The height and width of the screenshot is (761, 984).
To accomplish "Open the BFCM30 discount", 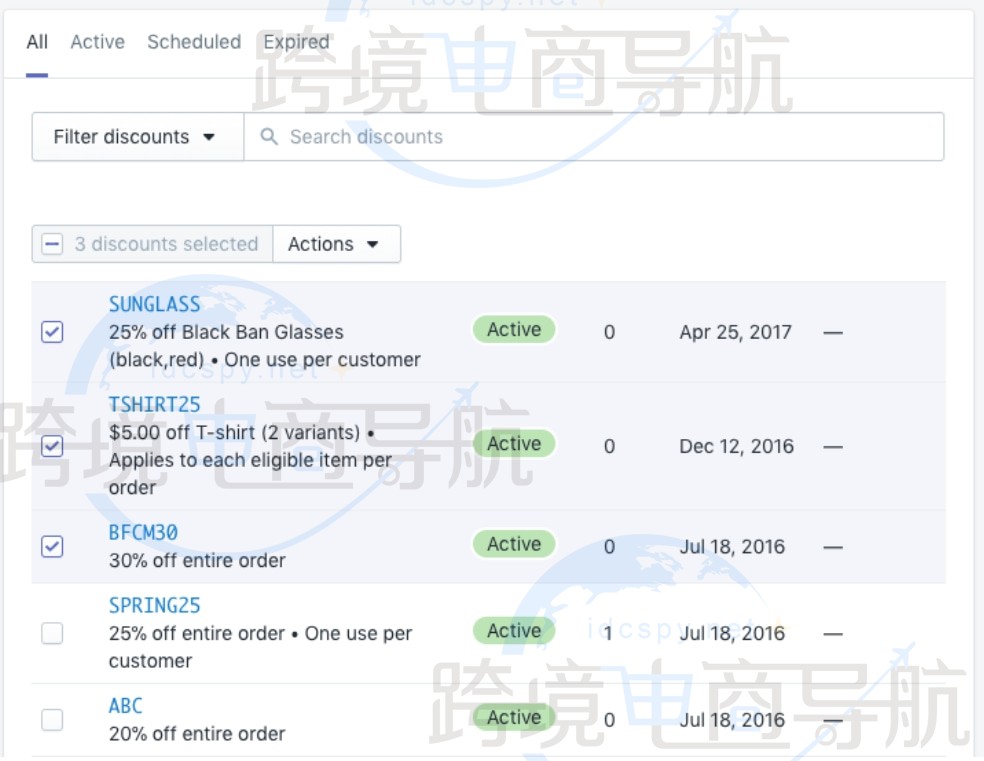I will [x=143, y=533].
